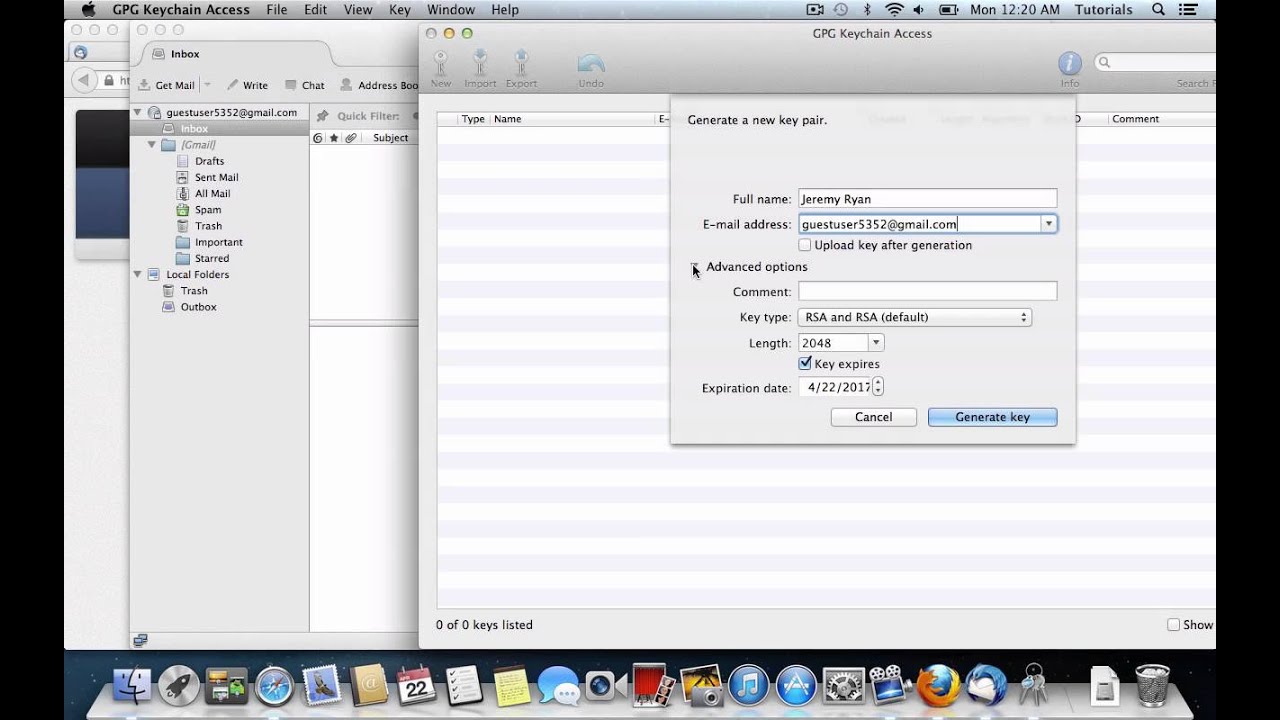Viewport: 1280px width, 720px height.
Task: Click the Comment input field
Action: (x=927, y=291)
